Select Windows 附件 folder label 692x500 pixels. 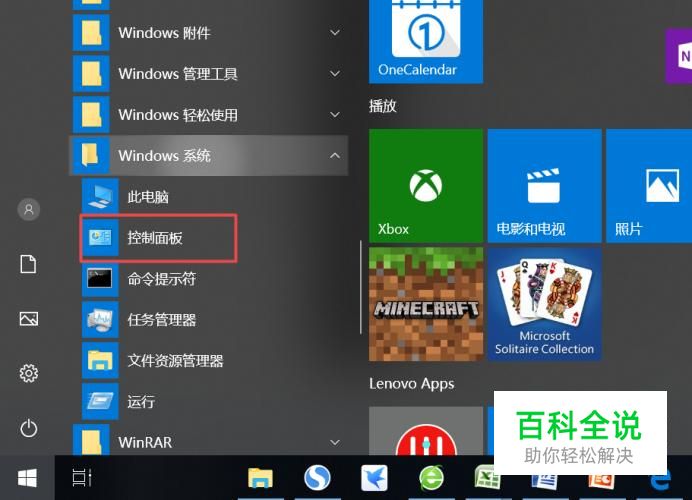tap(164, 33)
